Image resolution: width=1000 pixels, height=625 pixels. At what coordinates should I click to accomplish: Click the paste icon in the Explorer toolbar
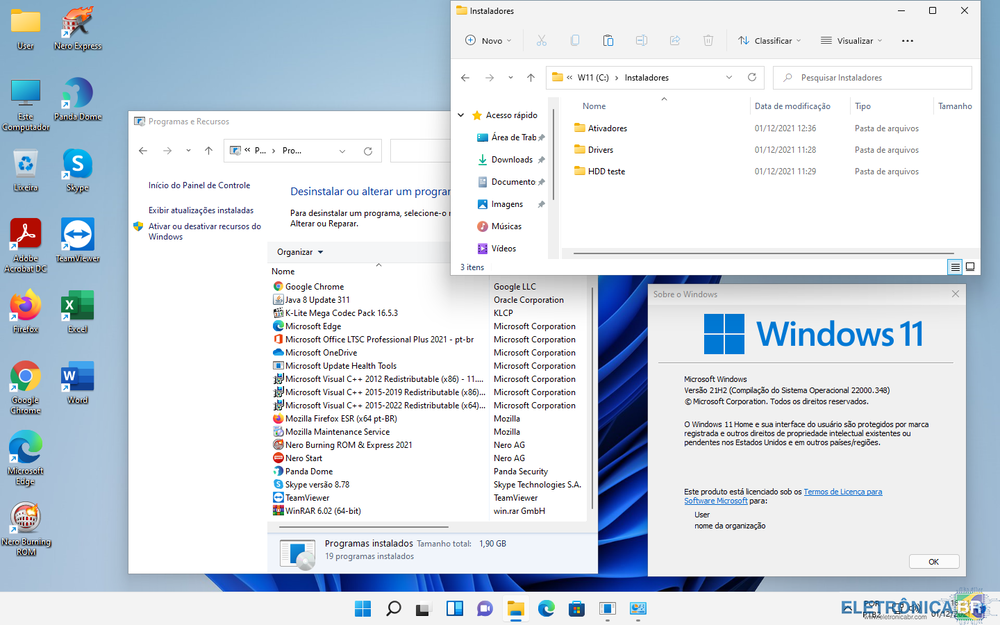click(x=608, y=41)
